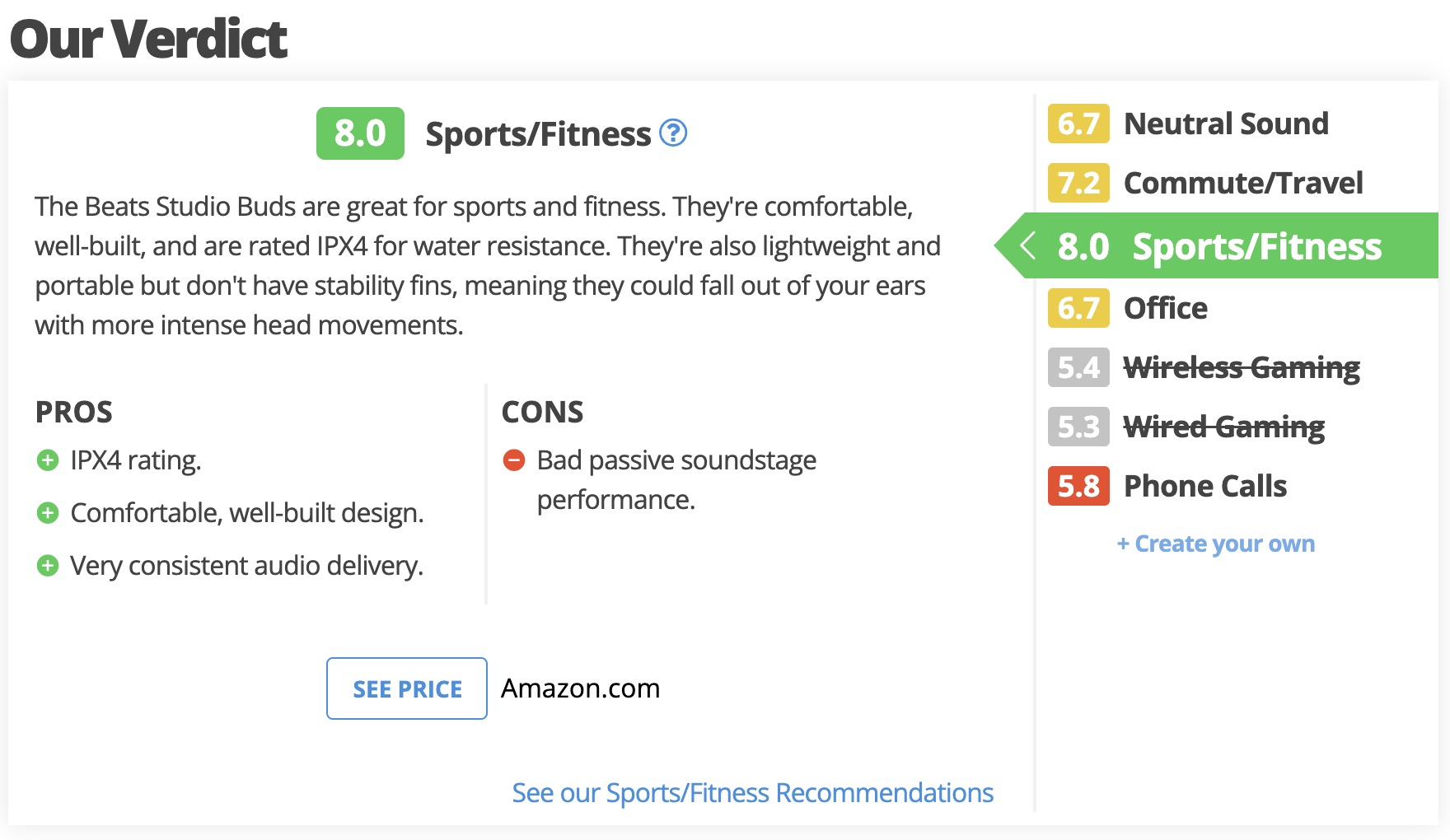
Task: Click the red 5.8 Phone Calls score badge
Action: [x=1078, y=486]
